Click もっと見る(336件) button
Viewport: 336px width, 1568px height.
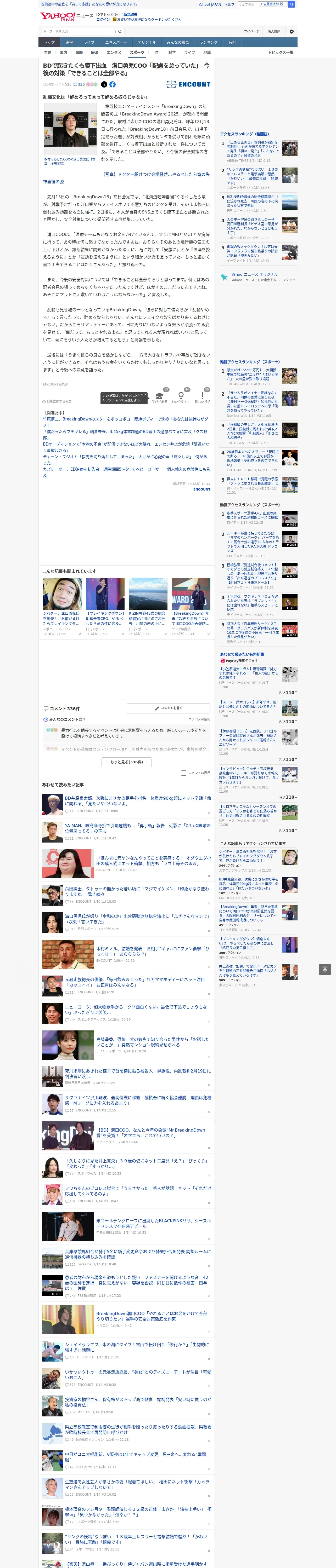pyautogui.click(x=127, y=762)
